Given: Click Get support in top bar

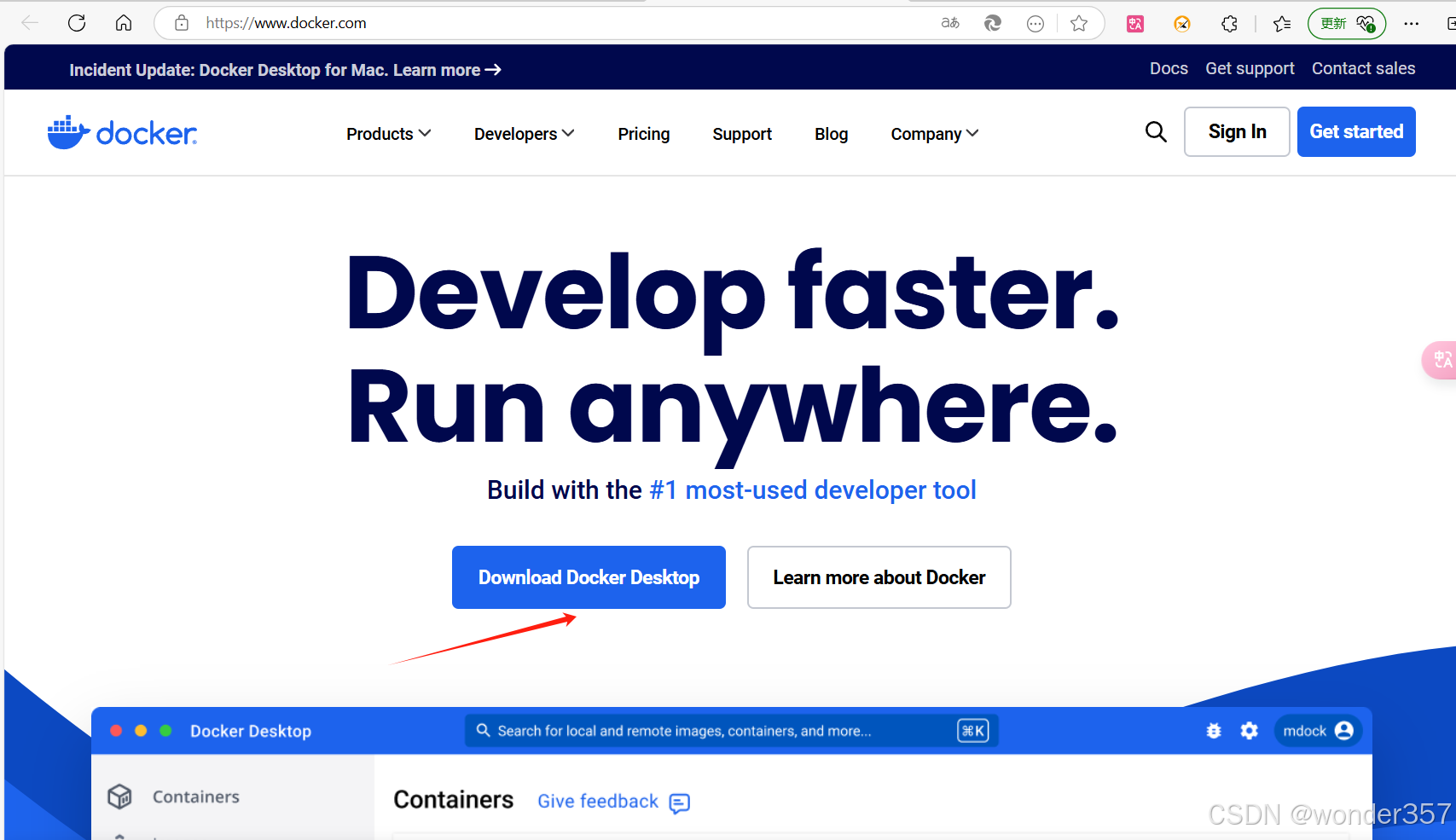Looking at the screenshot, I should pos(1250,68).
